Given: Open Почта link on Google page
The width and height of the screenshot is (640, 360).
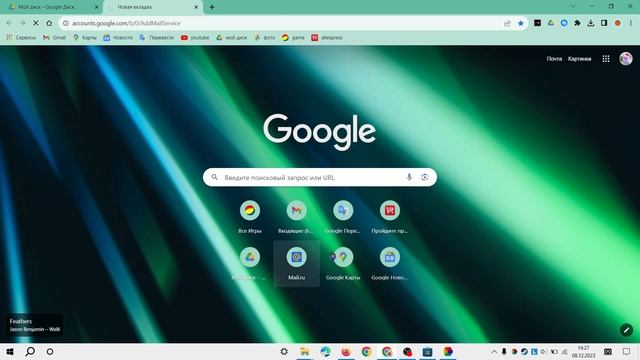Looking at the screenshot, I should click(554, 59).
